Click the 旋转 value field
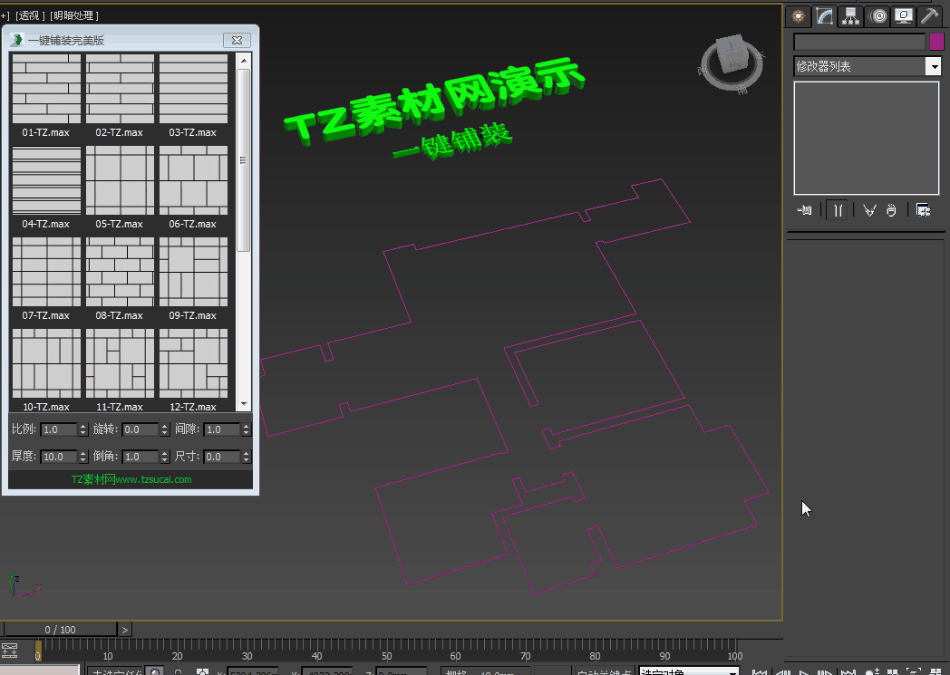Image resolution: width=950 pixels, height=675 pixels. pos(141,430)
